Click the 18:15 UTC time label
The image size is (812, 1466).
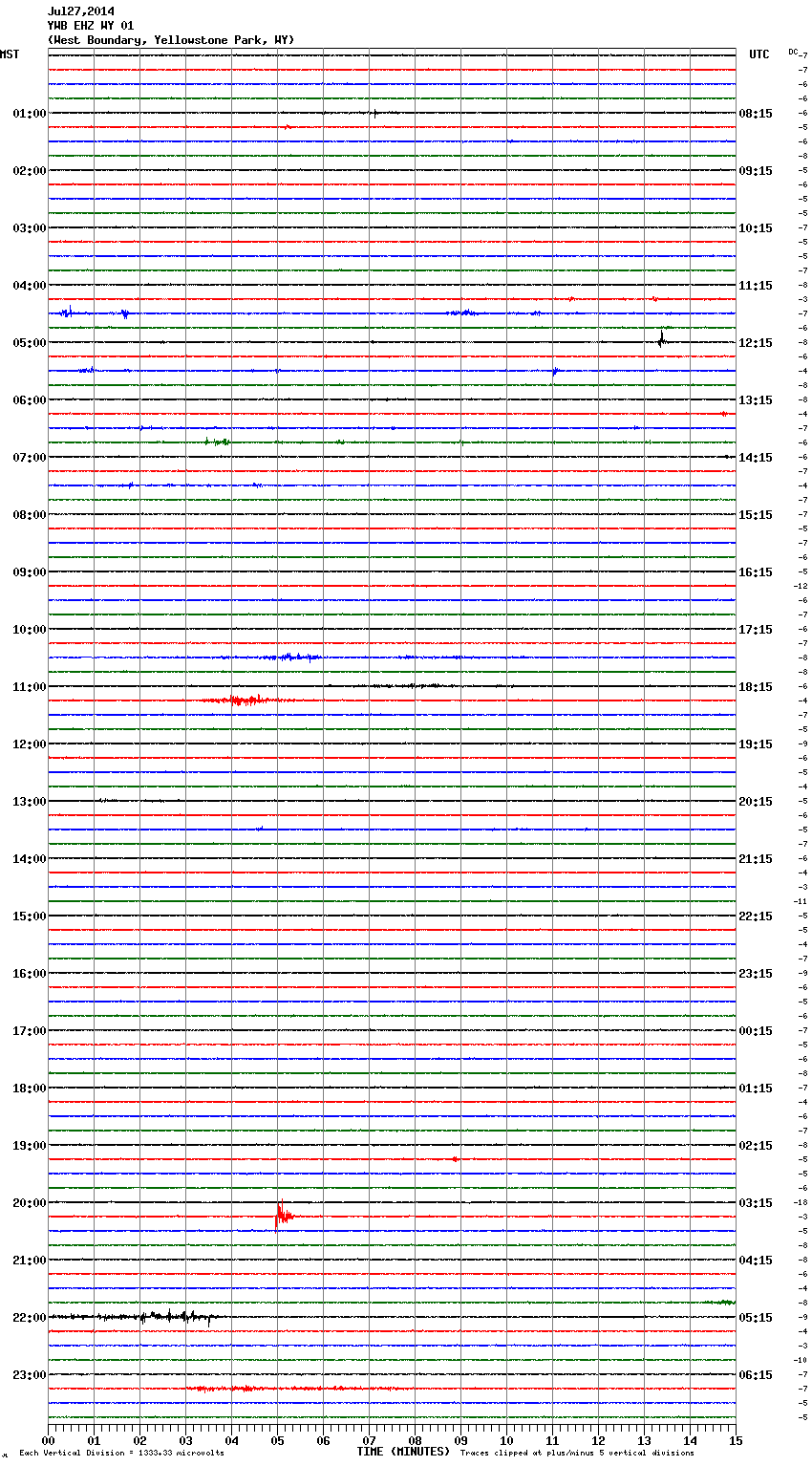click(756, 687)
